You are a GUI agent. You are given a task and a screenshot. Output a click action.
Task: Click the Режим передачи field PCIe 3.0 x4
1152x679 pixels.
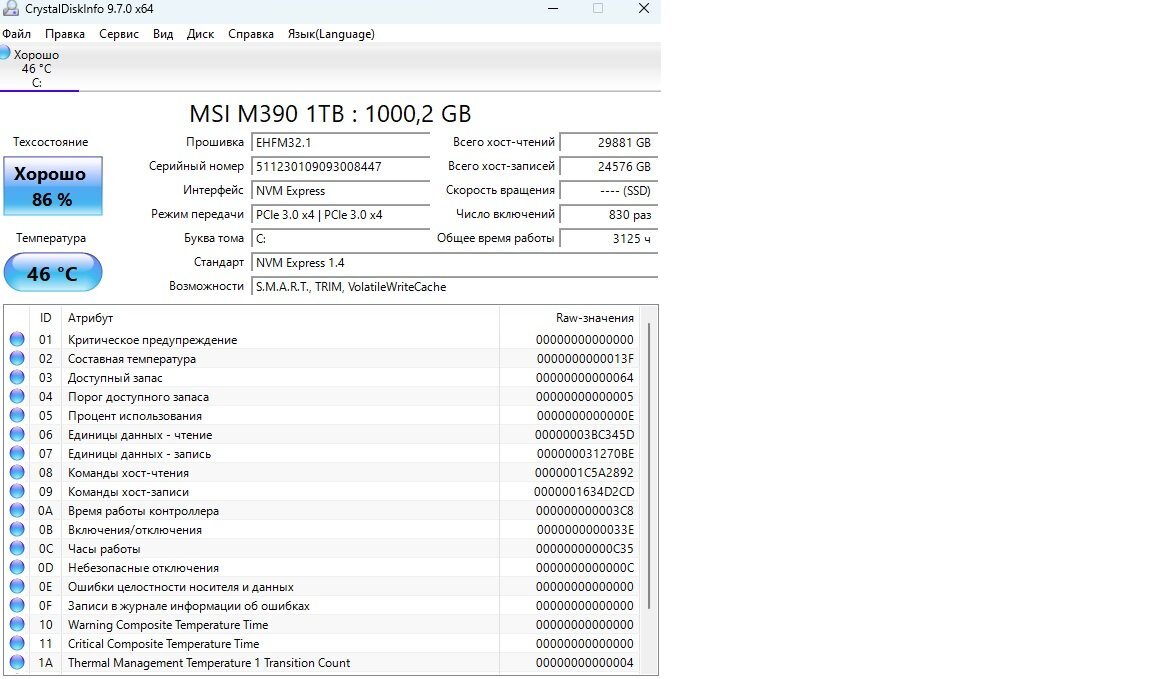coord(340,215)
